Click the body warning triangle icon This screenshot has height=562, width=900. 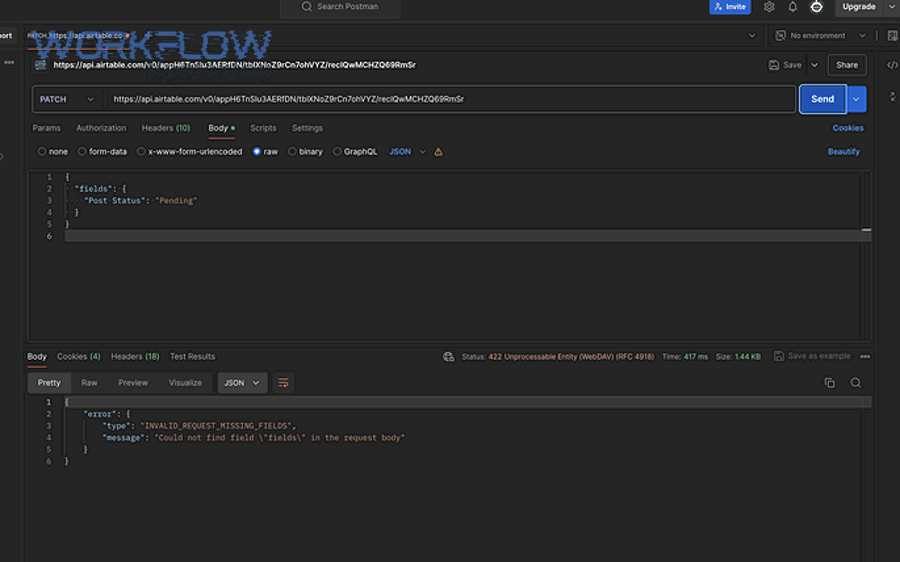tap(439, 152)
